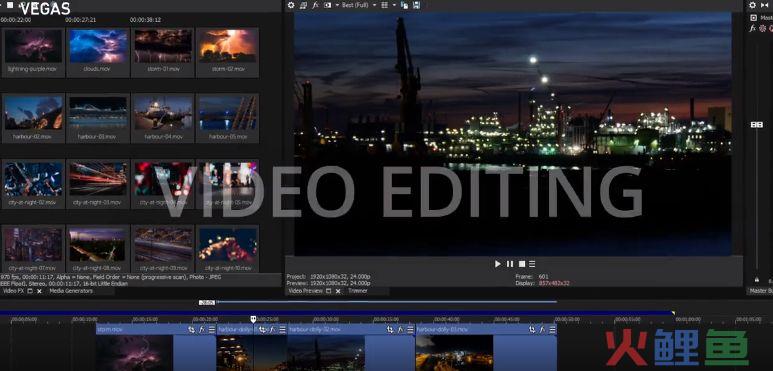This screenshot has height=371, width=773.
Task: Open Pan/Crop on harbour-dolly-02.mov event
Action: 389,330
